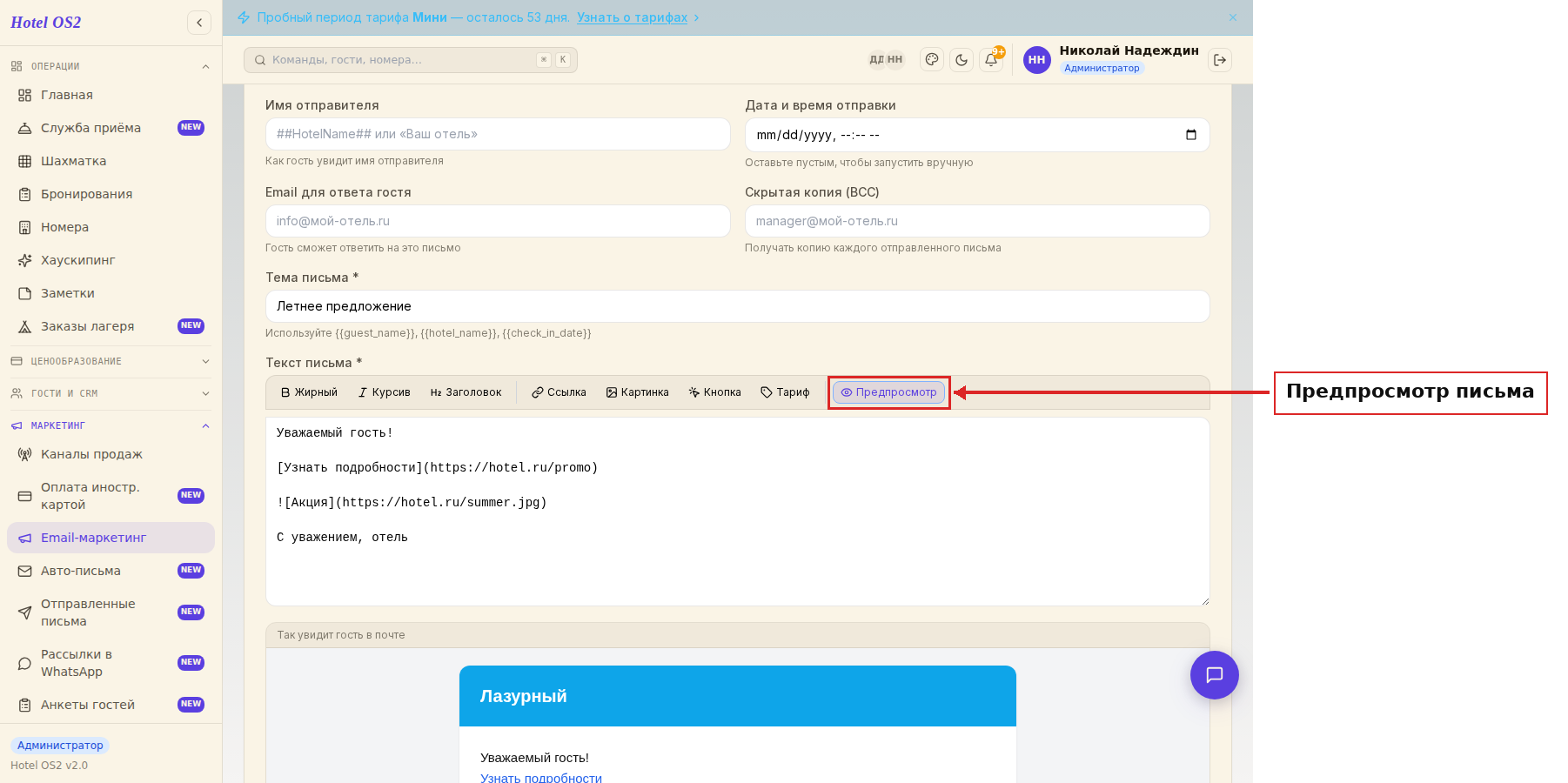Expand the ГОСТИ И CRM section
The height and width of the screenshot is (783, 1568).
point(111,393)
